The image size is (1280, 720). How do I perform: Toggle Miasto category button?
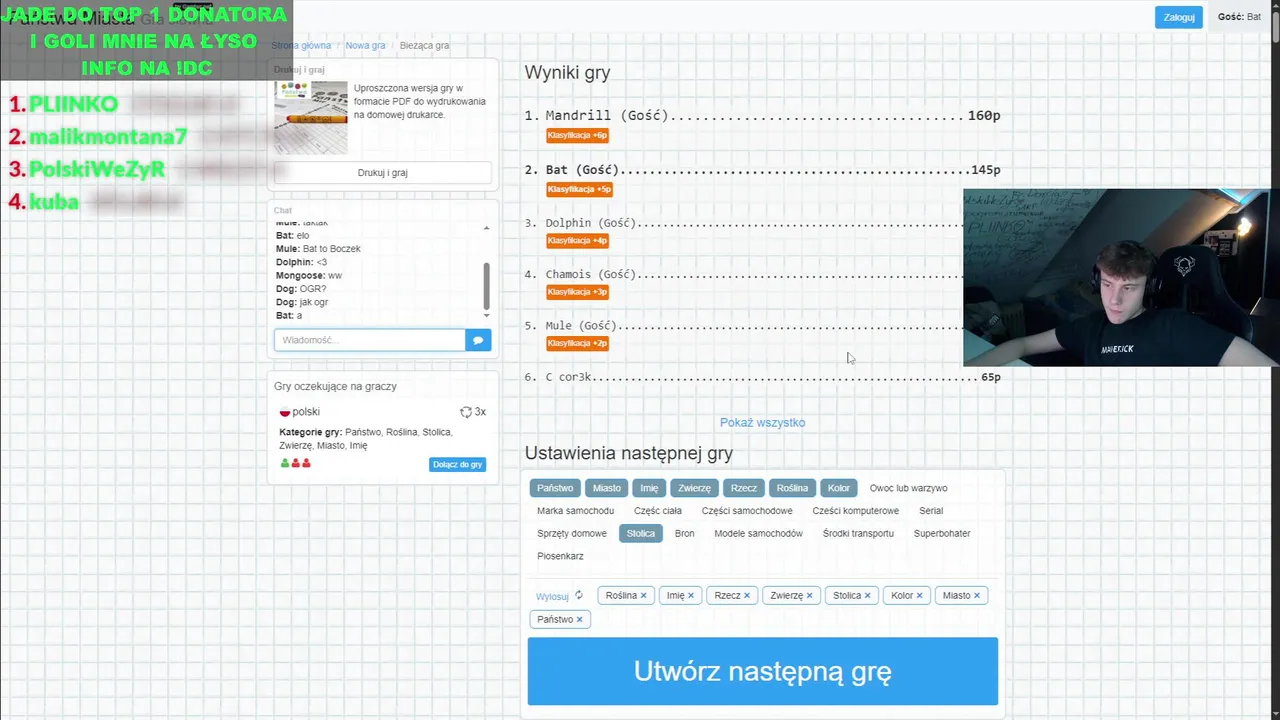click(x=607, y=488)
